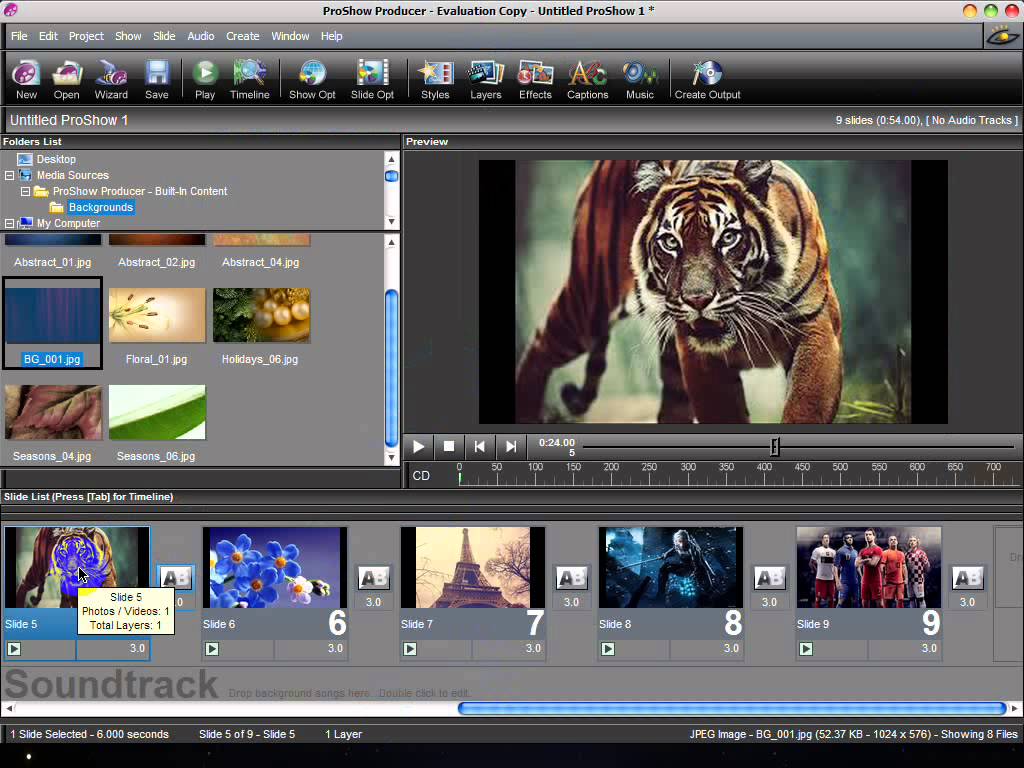Click the slide list horizontal scrollbar thumb
Viewport: 1024px width, 768px height.
tap(732, 708)
